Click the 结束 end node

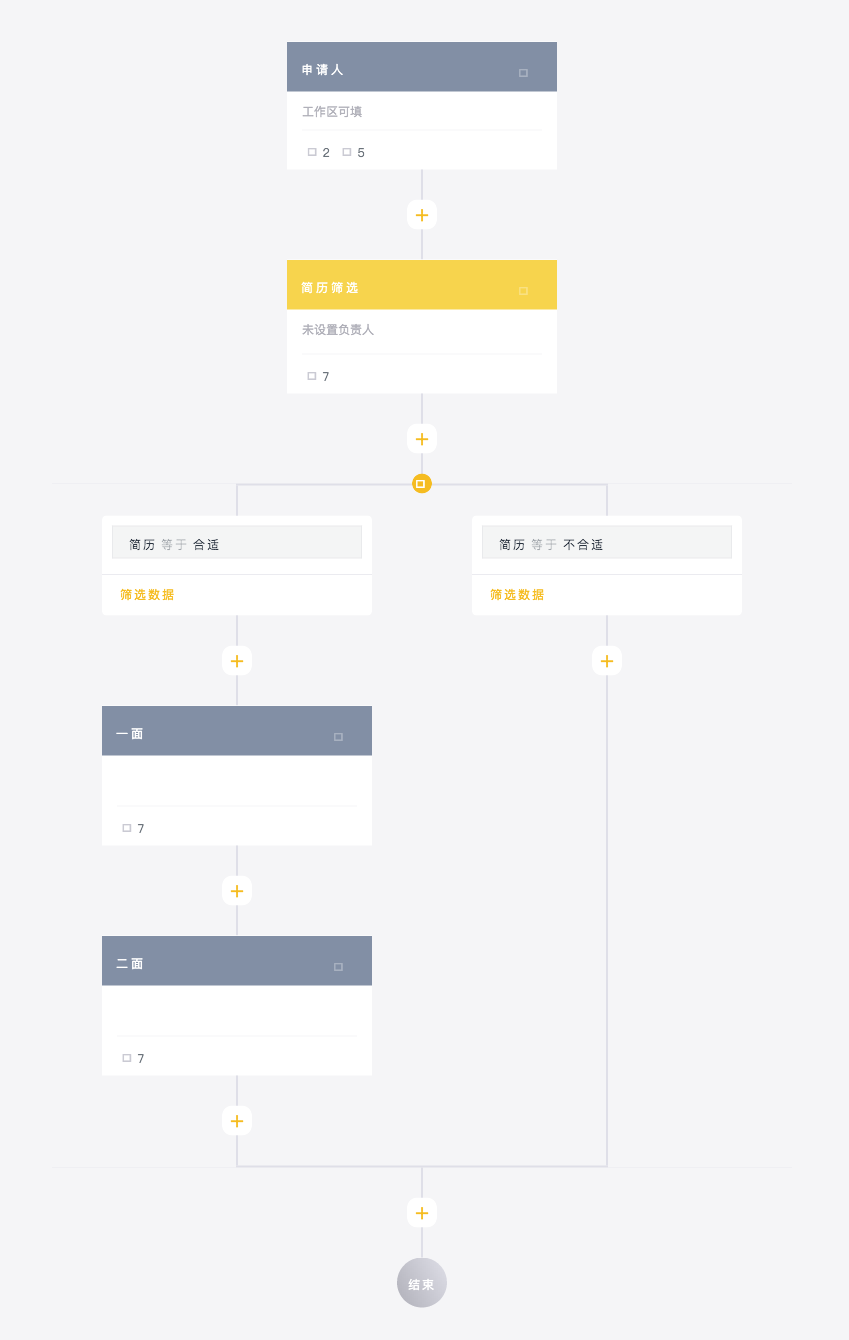pos(422,1283)
